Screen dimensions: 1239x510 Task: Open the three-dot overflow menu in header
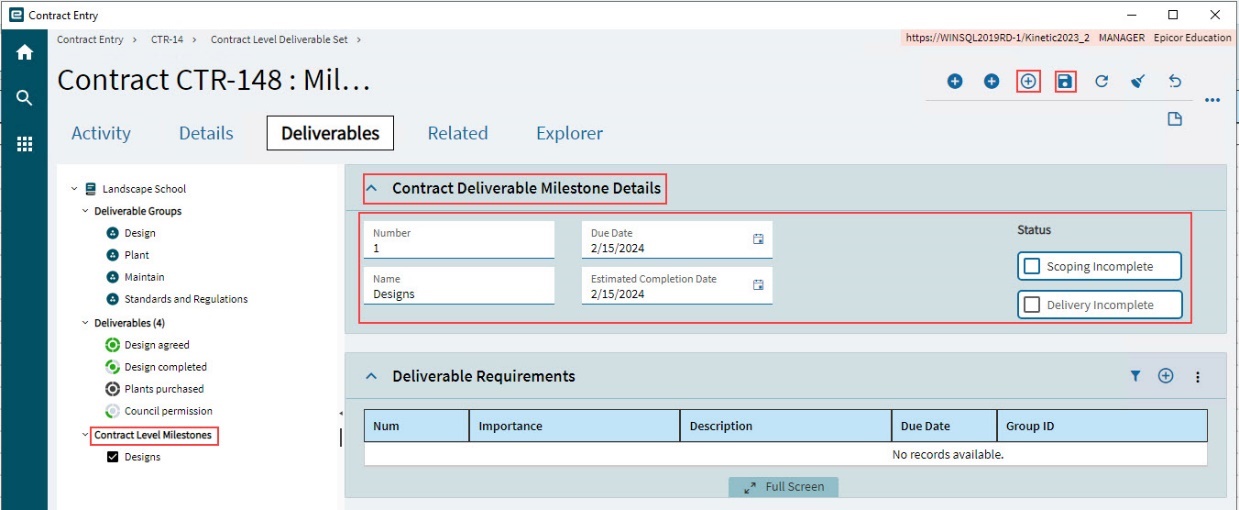pos(1212,100)
